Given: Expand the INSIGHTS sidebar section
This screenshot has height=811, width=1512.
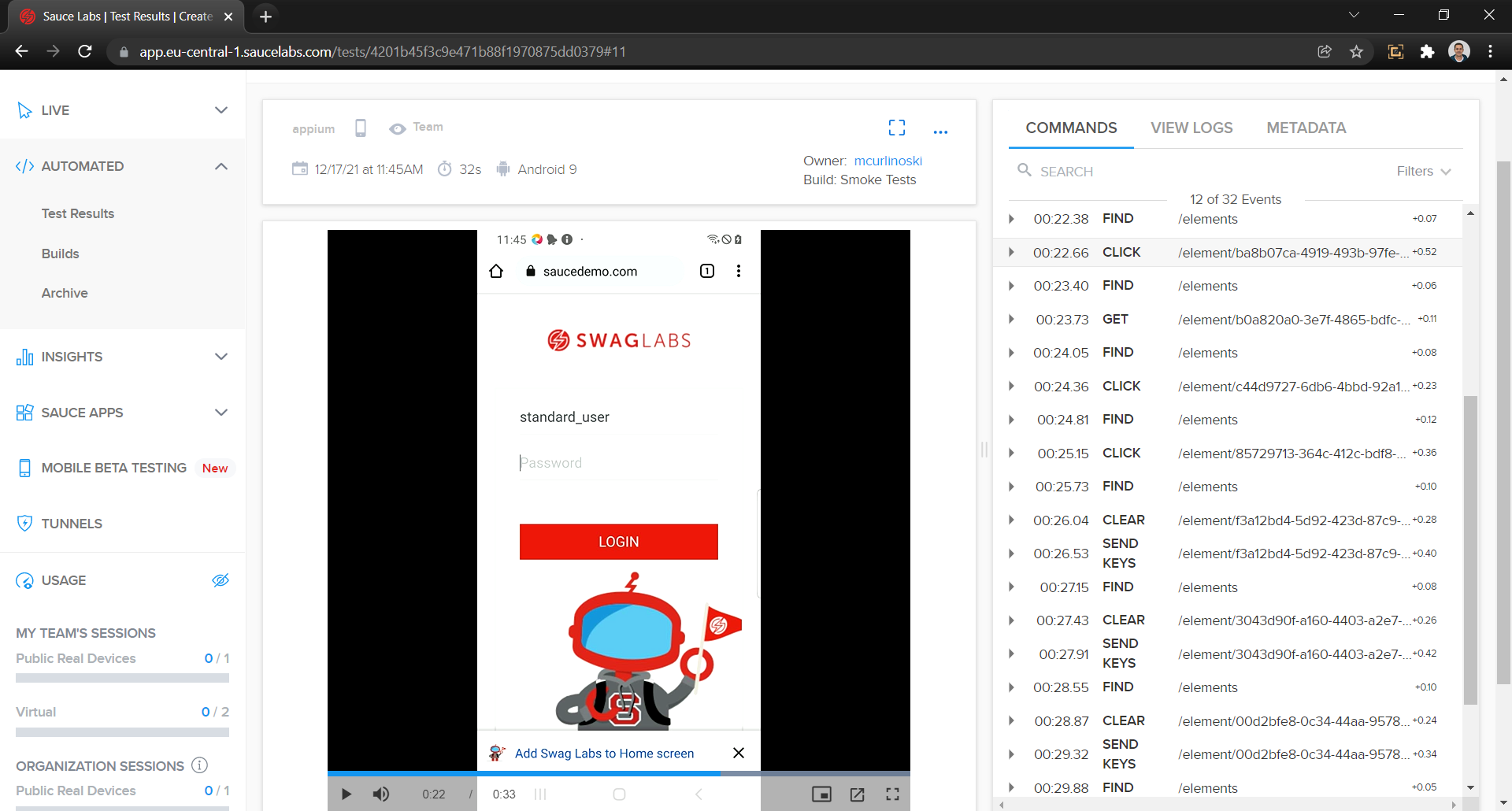Looking at the screenshot, I should (221, 357).
